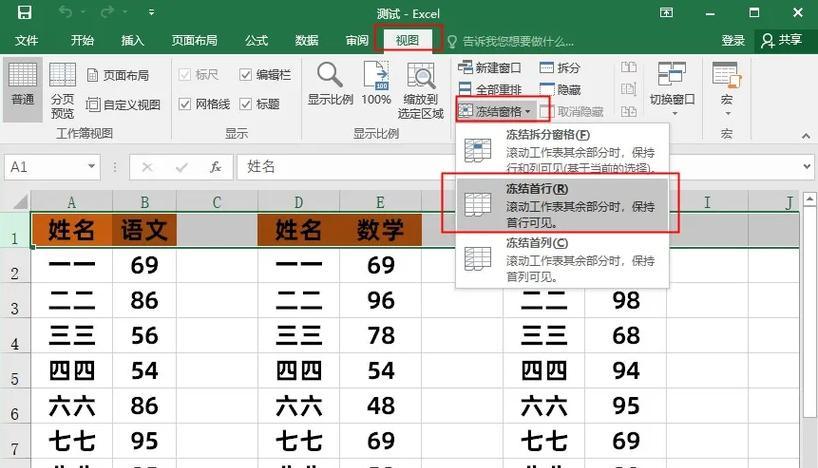Click the Undo arrow icon
Viewport: 818px width, 468px height.
tap(65, 12)
